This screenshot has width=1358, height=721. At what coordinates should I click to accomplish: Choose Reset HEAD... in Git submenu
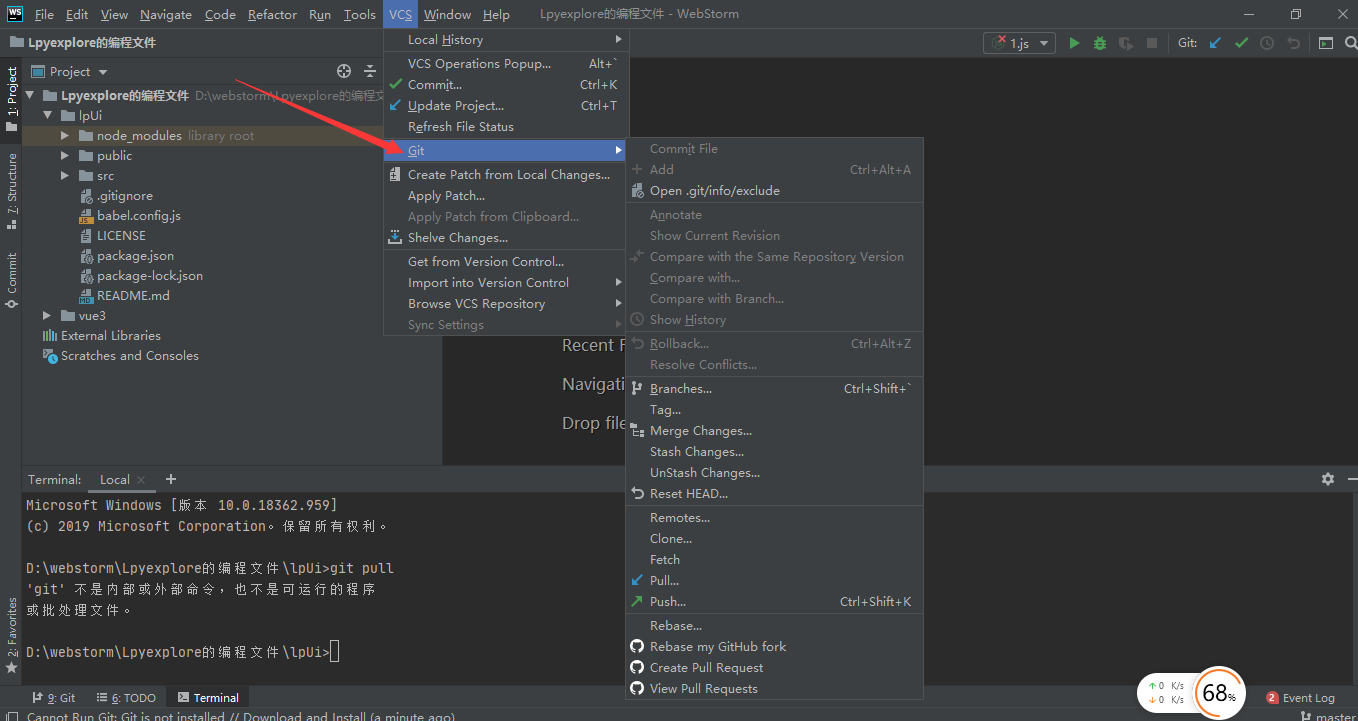(x=774, y=494)
